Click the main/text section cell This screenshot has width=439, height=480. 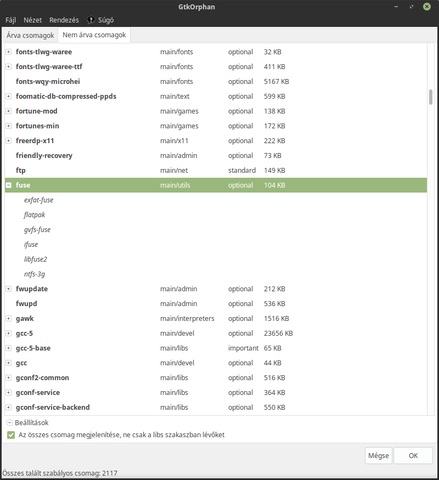[175, 96]
